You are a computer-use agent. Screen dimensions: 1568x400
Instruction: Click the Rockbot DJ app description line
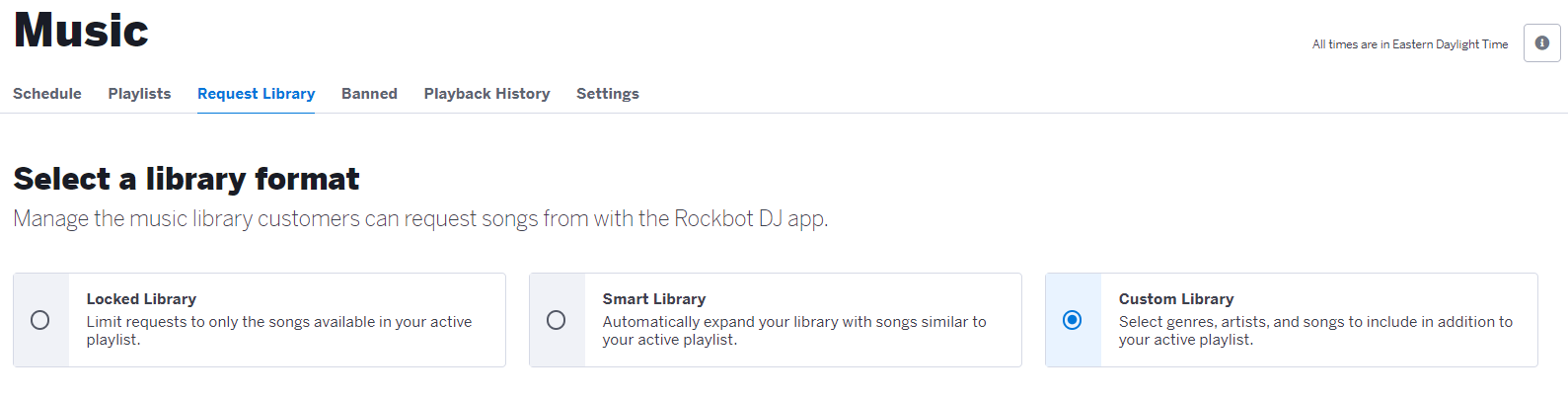click(x=420, y=218)
